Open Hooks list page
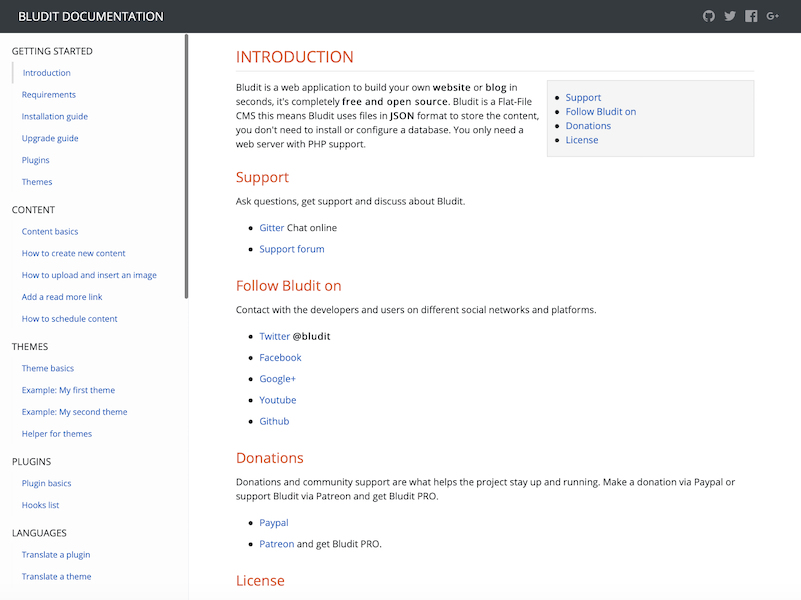 (40, 505)
